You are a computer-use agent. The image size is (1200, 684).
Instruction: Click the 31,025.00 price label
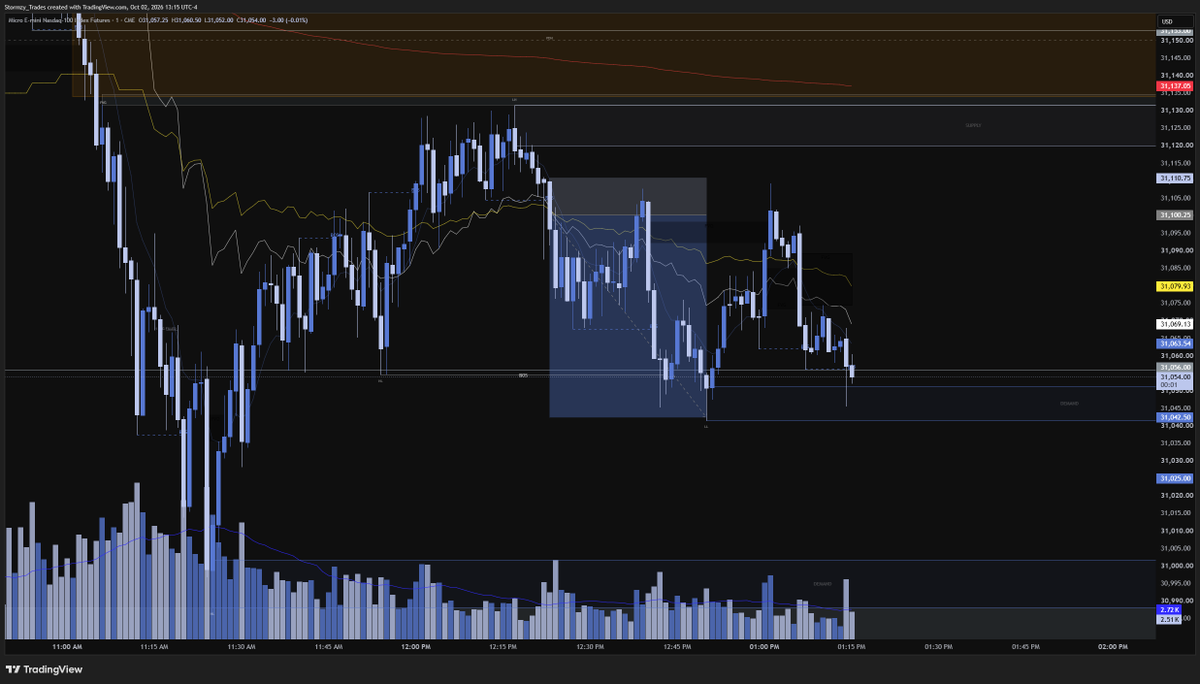pos(1174,479)
